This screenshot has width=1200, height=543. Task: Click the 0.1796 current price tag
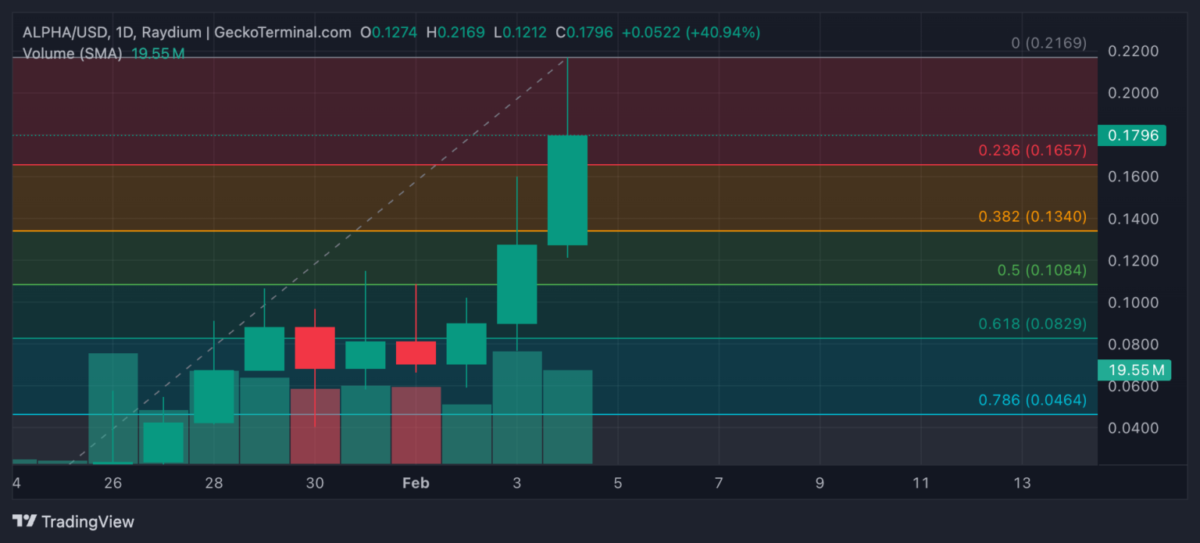tap(1130, 136)
